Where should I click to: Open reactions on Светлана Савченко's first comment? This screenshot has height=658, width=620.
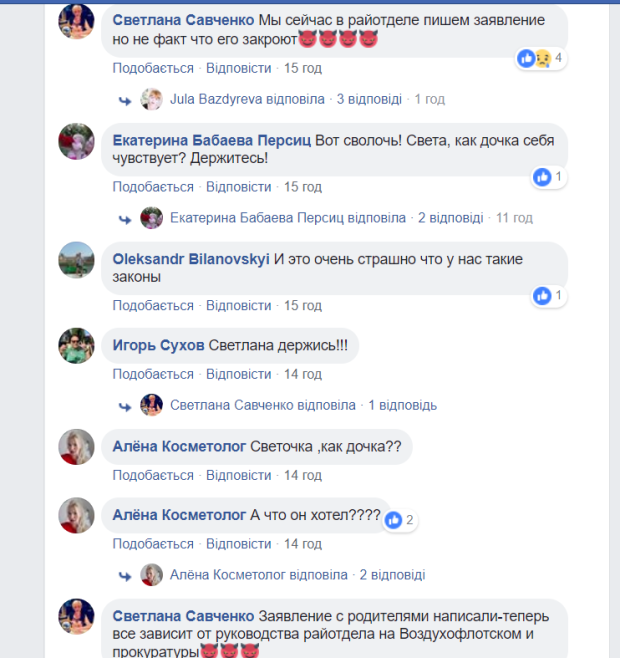[x=541, y=58]
